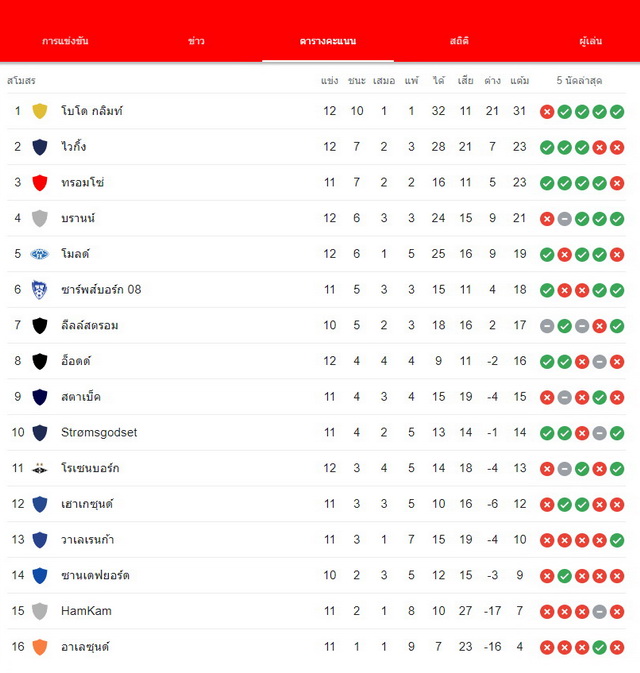Open the ผู้เล่น tab
The height and width of the screenshot is (673, 640).
coord(591,41)
